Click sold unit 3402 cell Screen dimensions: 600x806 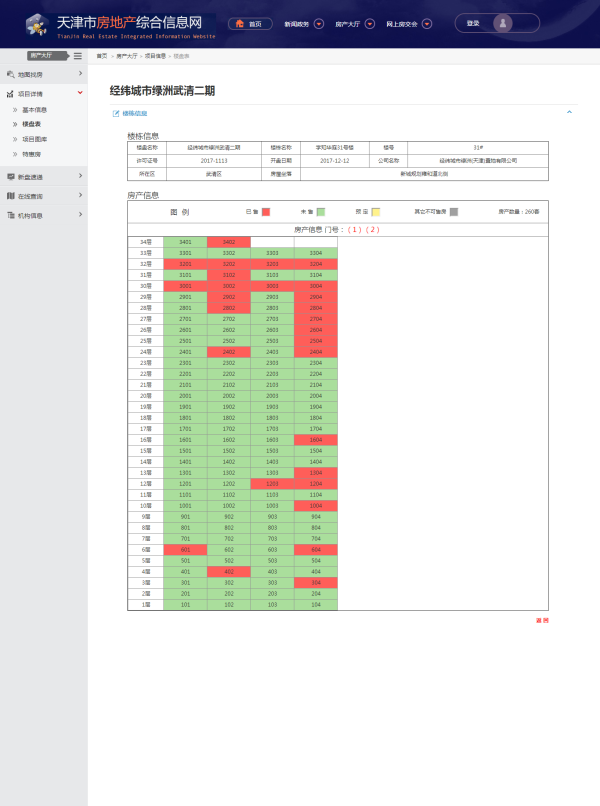[x=229, y=242]
